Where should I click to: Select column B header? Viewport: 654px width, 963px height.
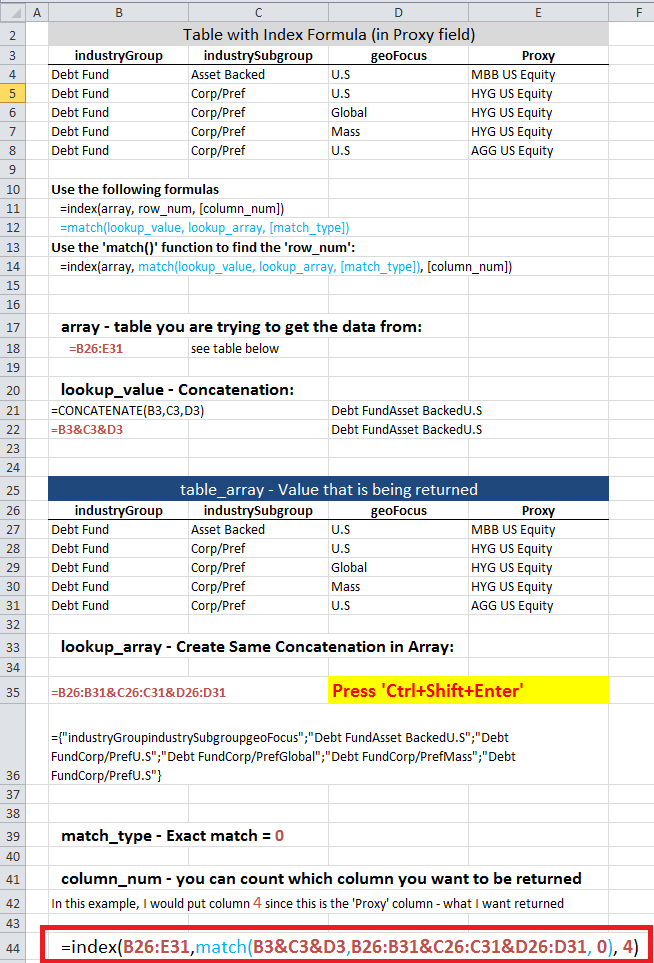coord(119,12)
